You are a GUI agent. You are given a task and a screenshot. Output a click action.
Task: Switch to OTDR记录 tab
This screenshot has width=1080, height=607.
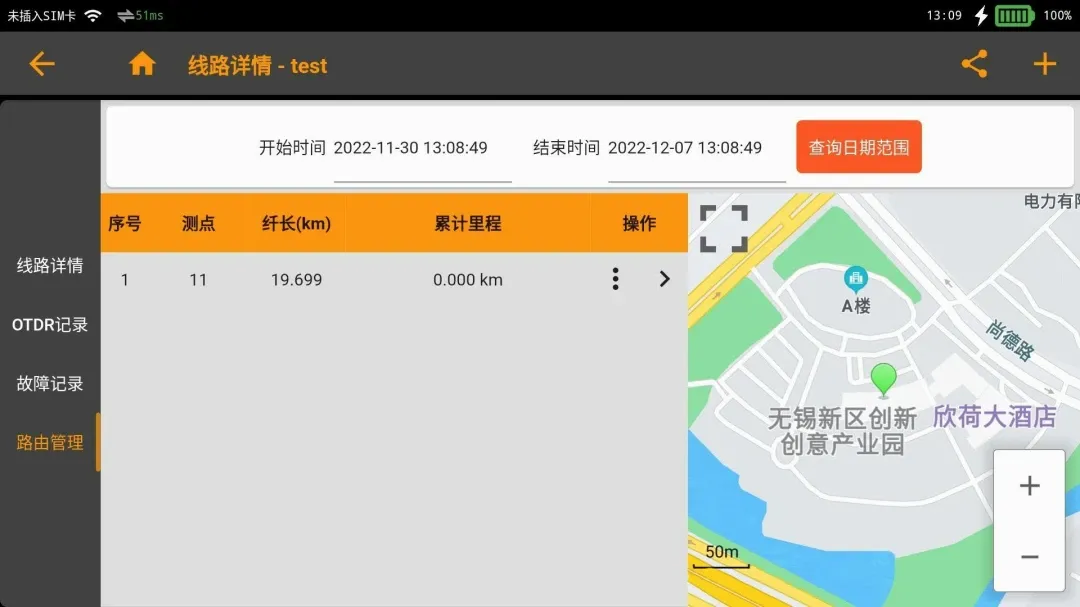[x=50, y=325]
